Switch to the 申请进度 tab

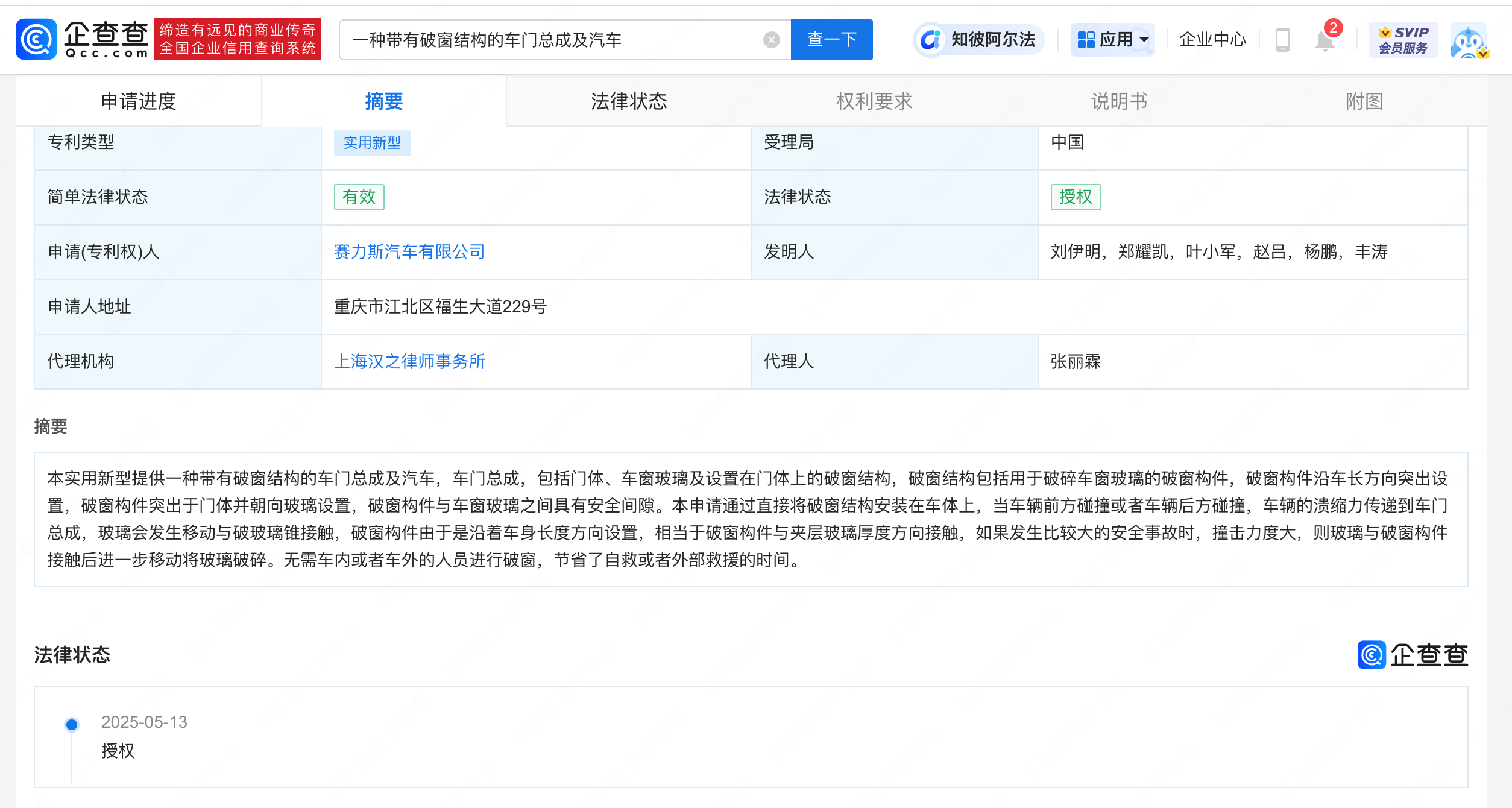click(x=139, y=101)
